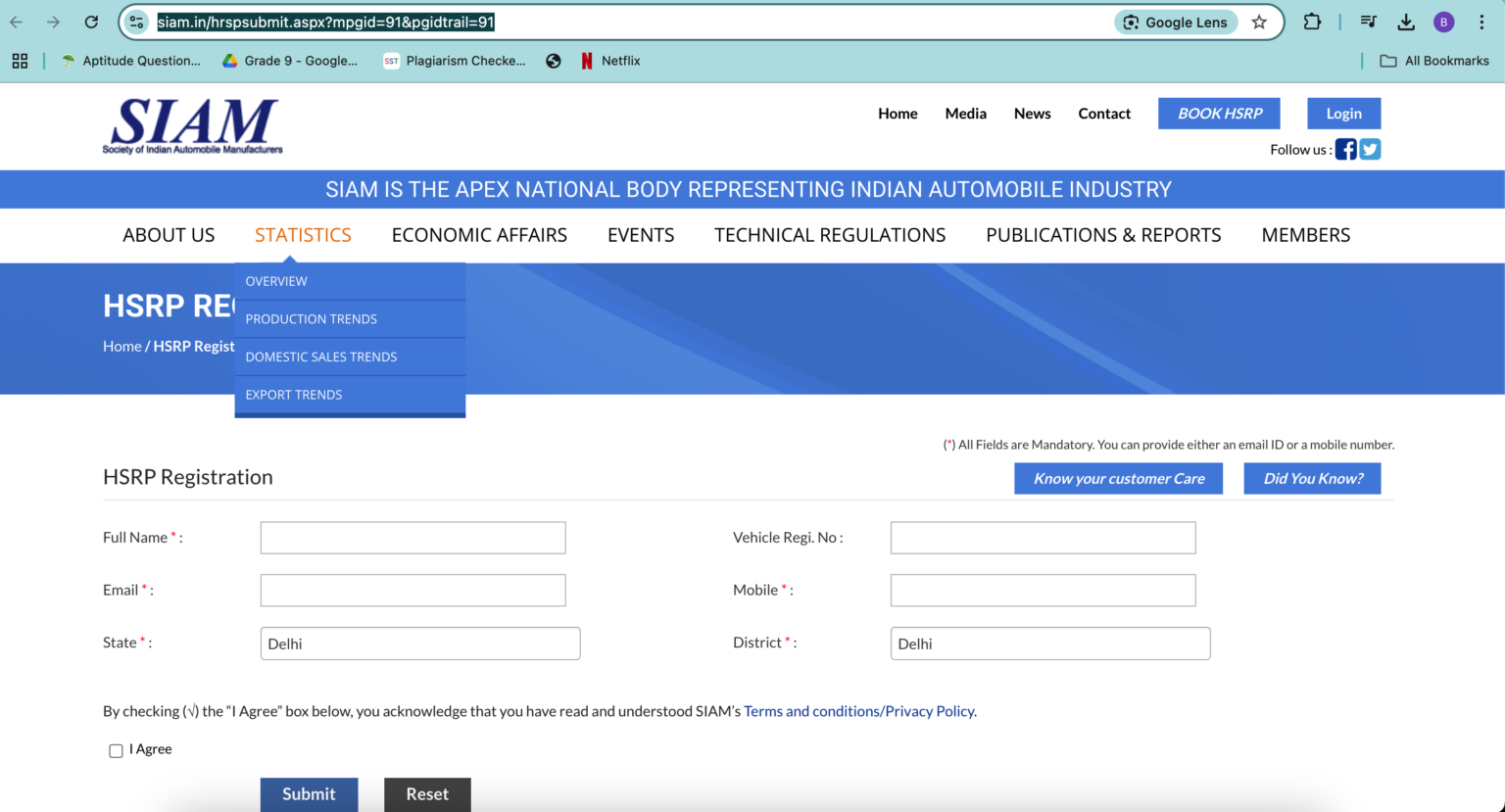This screenshot has width=1505, height=812.
Task: Reload the page
Action: tap(89, 22)
